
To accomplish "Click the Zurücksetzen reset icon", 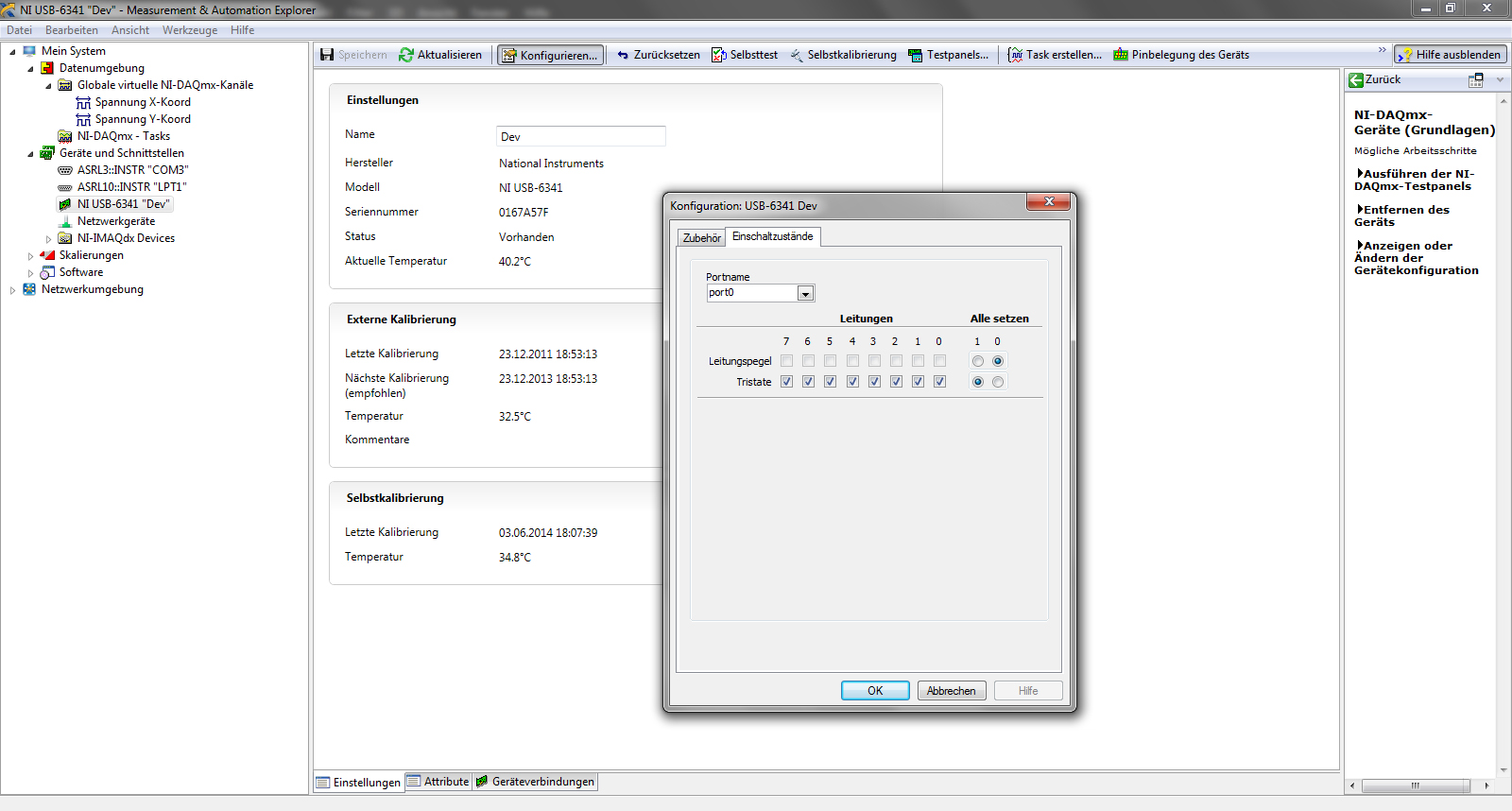I will pyautogui.click(x=623, y=55).
